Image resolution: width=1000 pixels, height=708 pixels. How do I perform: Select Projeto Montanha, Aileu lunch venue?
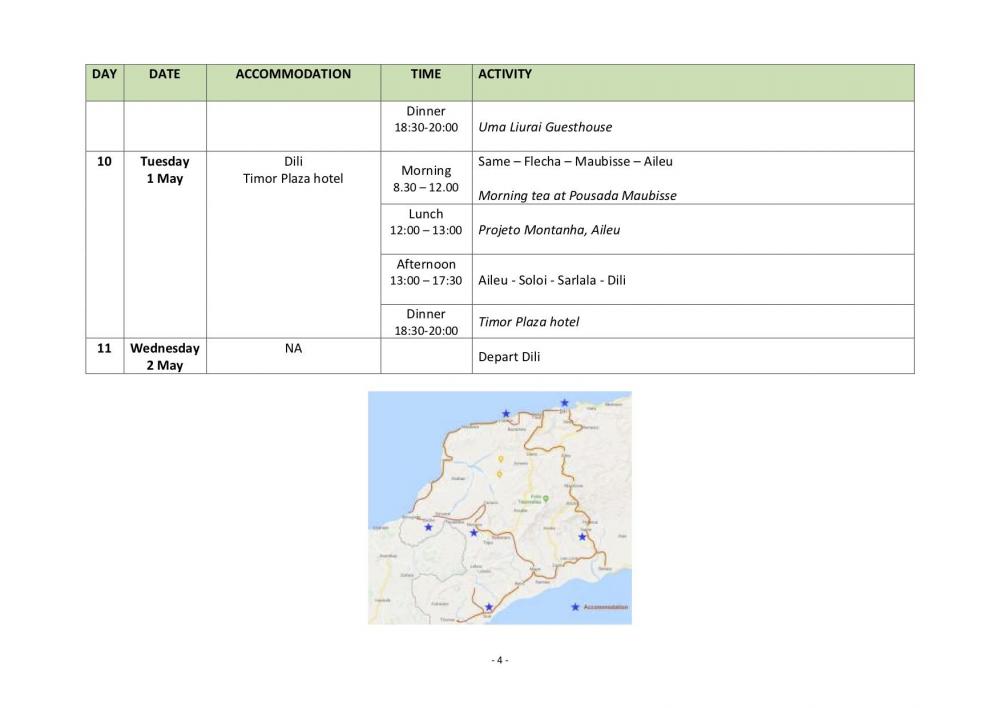tap(549, 230)
